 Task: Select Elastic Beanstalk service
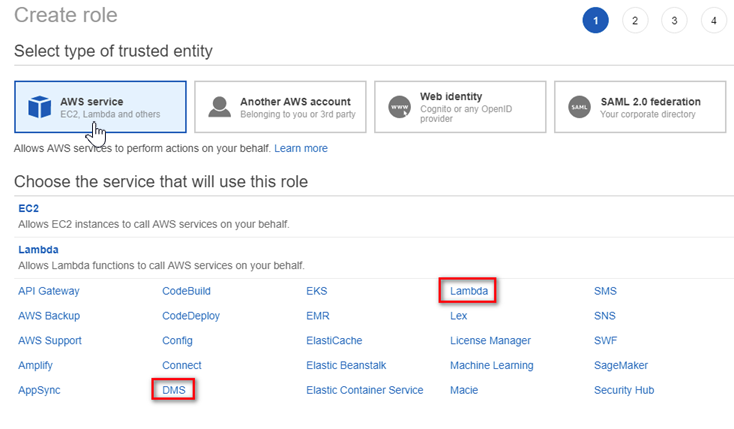[346, 365]
